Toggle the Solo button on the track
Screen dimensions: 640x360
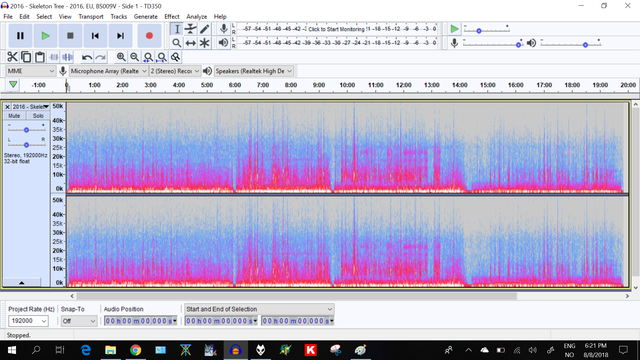click(38, 116)
